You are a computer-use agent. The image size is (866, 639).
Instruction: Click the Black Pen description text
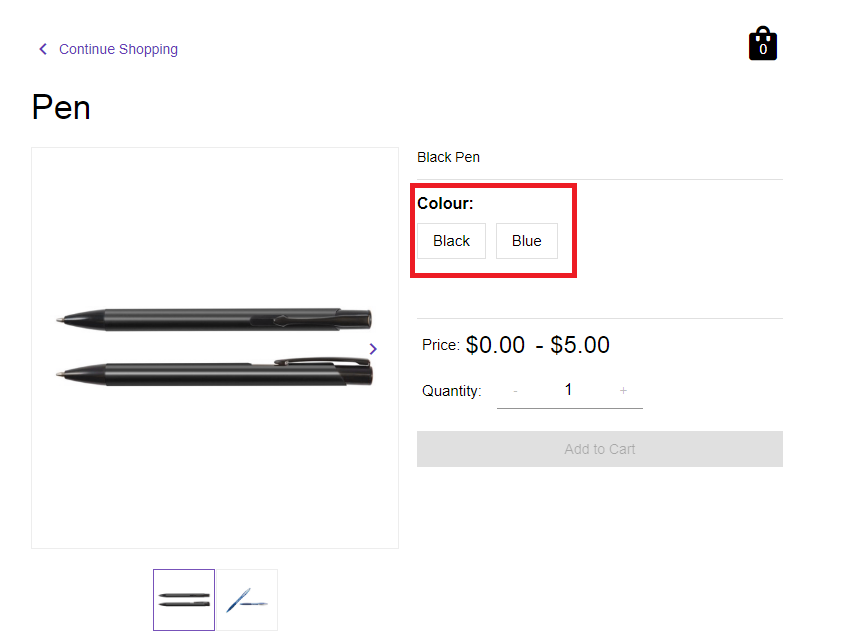click(x=448, y=157)
